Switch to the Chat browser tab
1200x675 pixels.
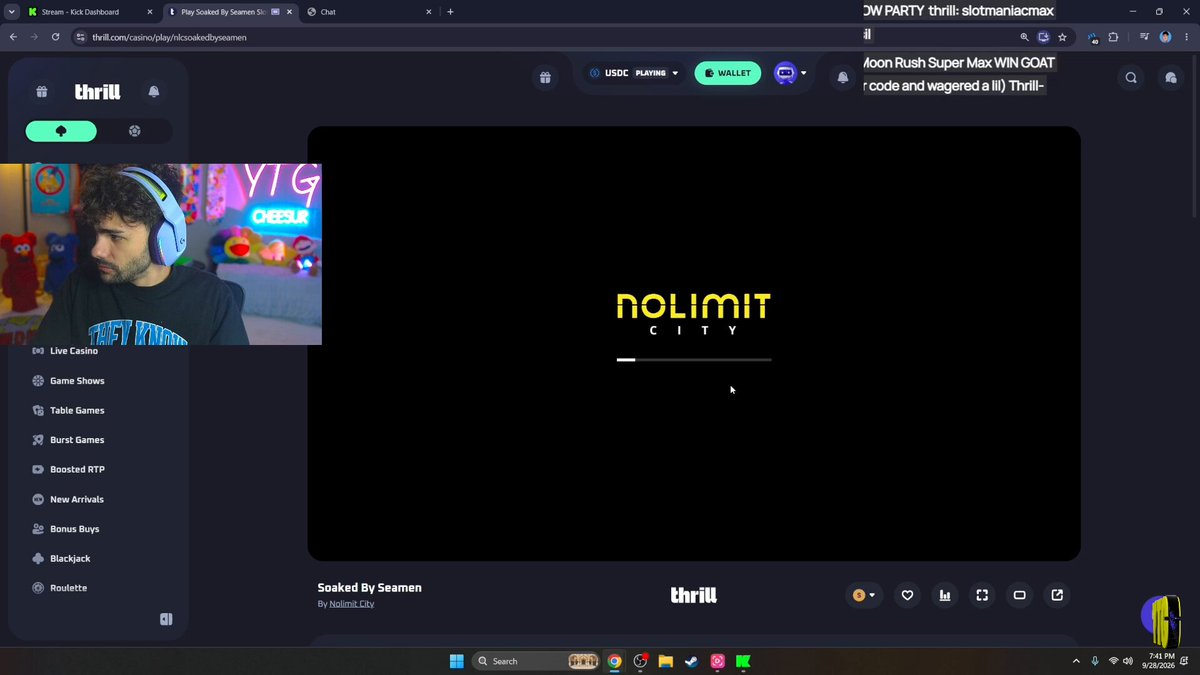[x=370, y=12]
